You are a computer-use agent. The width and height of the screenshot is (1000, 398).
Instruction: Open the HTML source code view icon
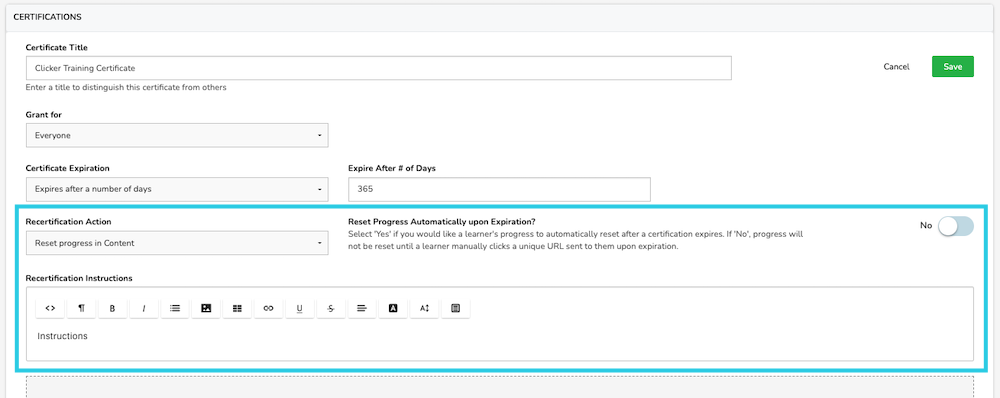50,308
